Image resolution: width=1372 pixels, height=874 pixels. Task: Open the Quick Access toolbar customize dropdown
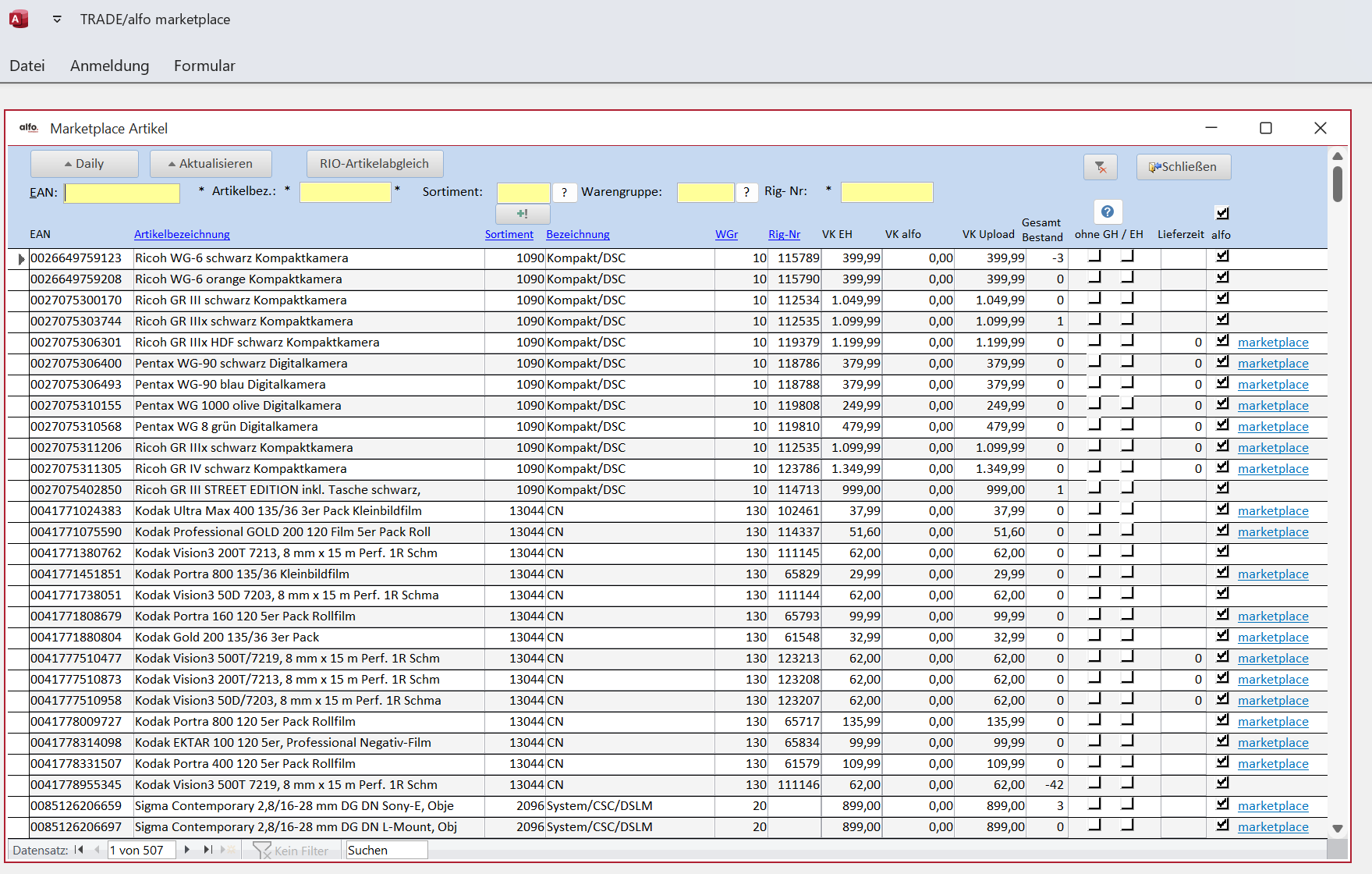point(57,20)
